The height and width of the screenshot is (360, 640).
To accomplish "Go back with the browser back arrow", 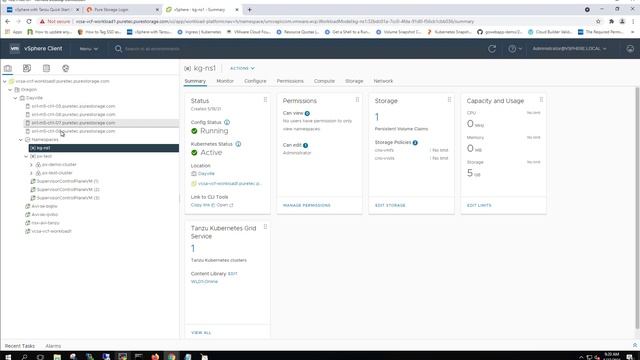I will [7, 21].
